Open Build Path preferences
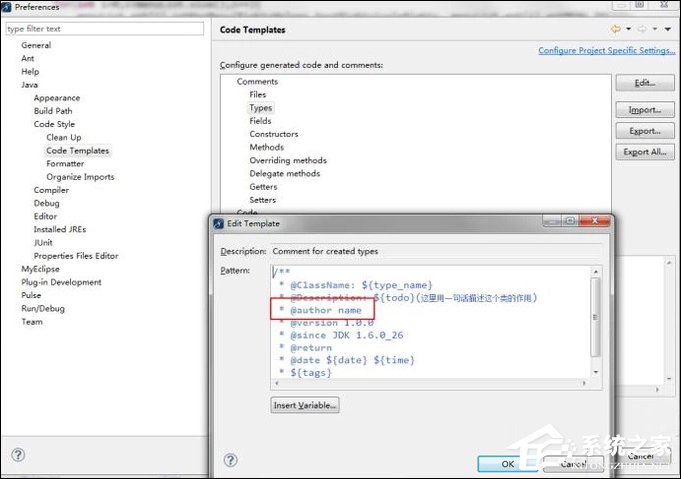Viewport: 681px width, 479px height. [53, 111]
